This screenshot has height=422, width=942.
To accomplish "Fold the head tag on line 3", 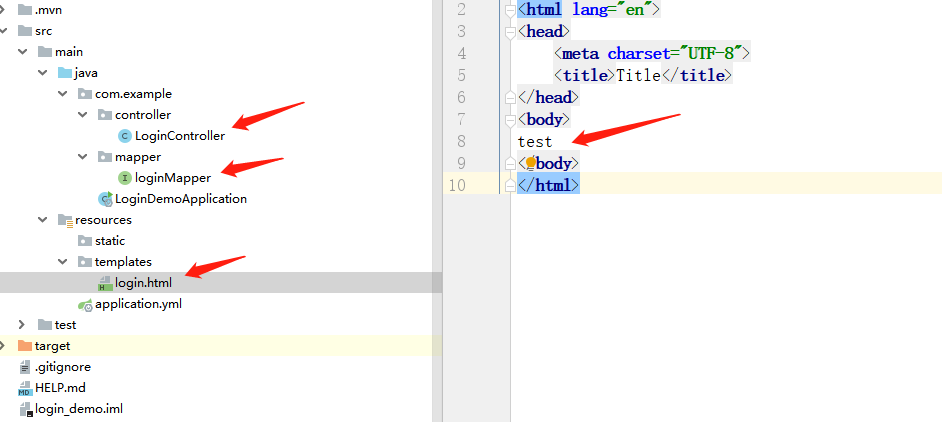I will (510, 31).
